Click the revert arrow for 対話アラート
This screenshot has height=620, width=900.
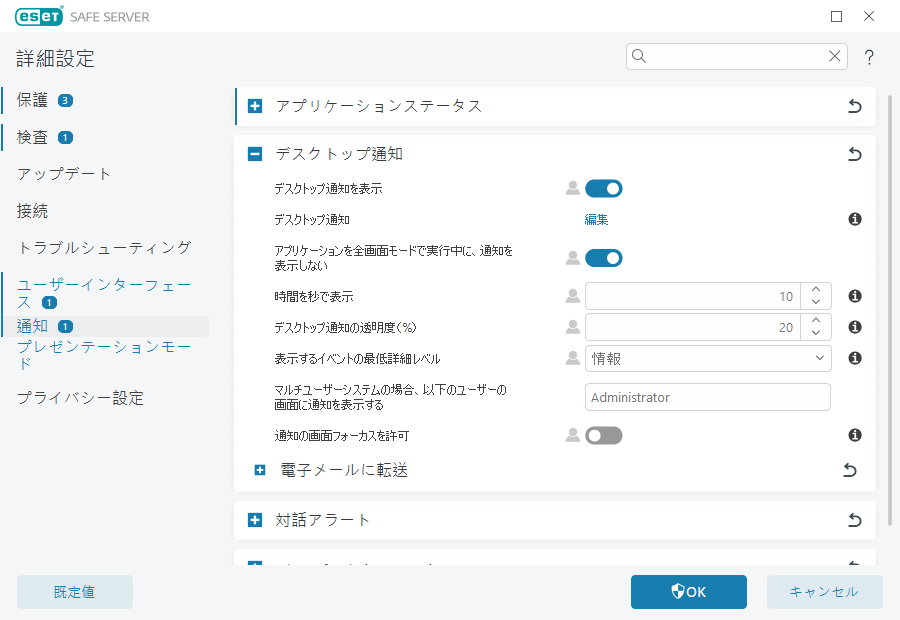coord(853,520)
